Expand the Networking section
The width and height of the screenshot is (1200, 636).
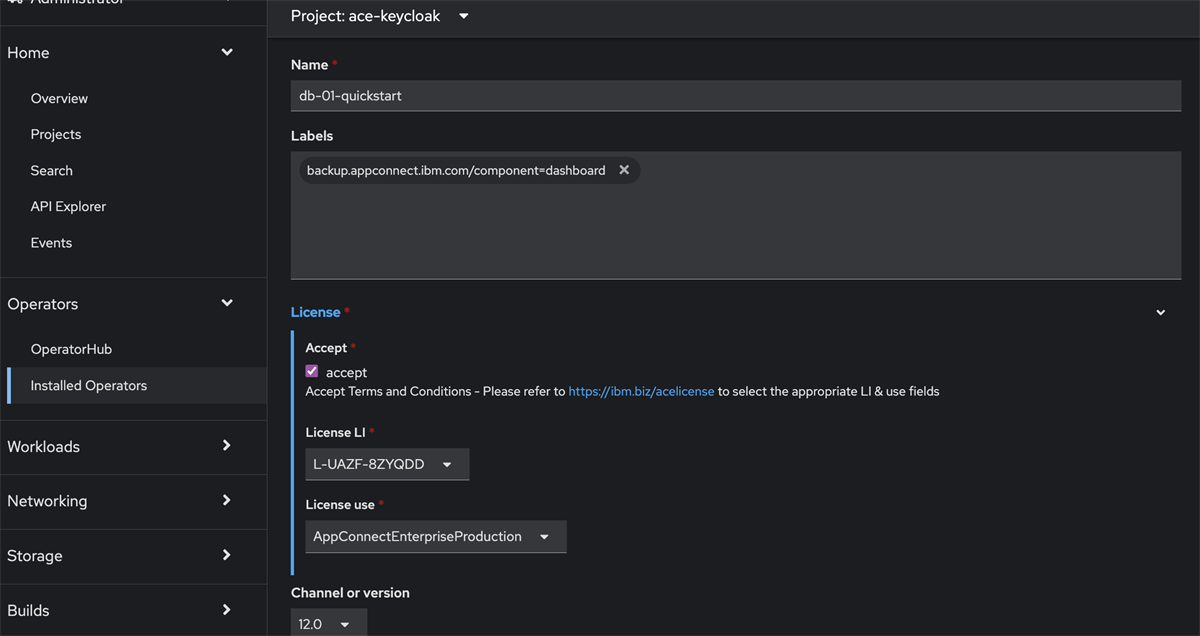click(x=227, y=501)
